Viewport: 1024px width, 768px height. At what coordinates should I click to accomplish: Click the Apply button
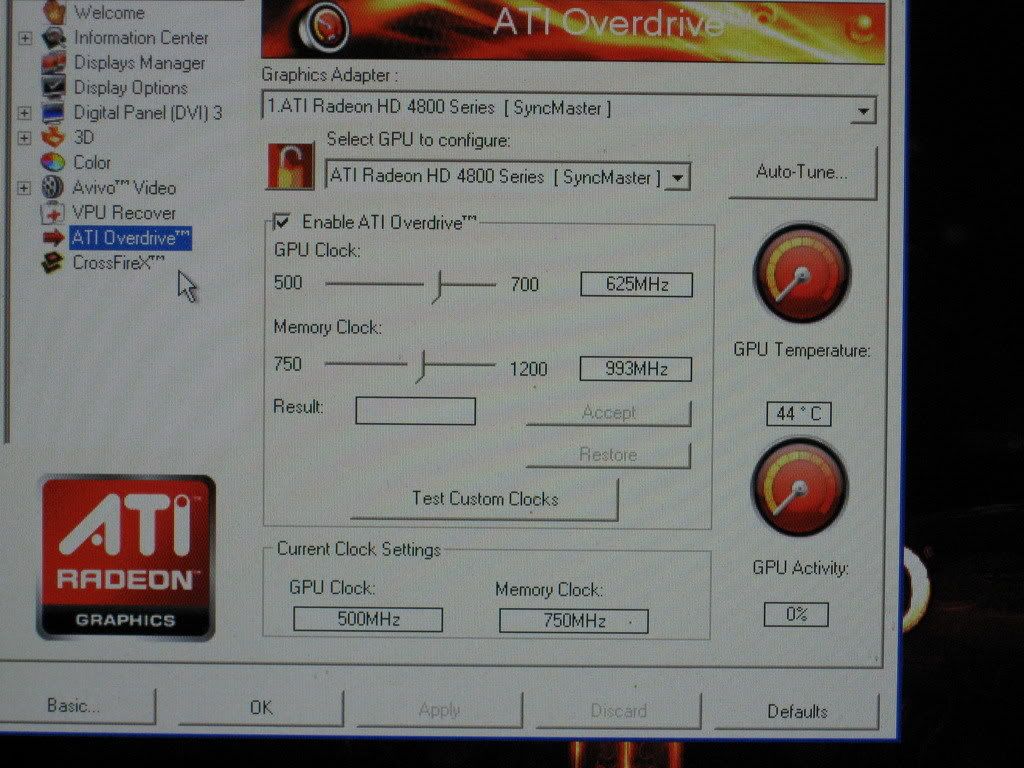(x=440, y=710)
